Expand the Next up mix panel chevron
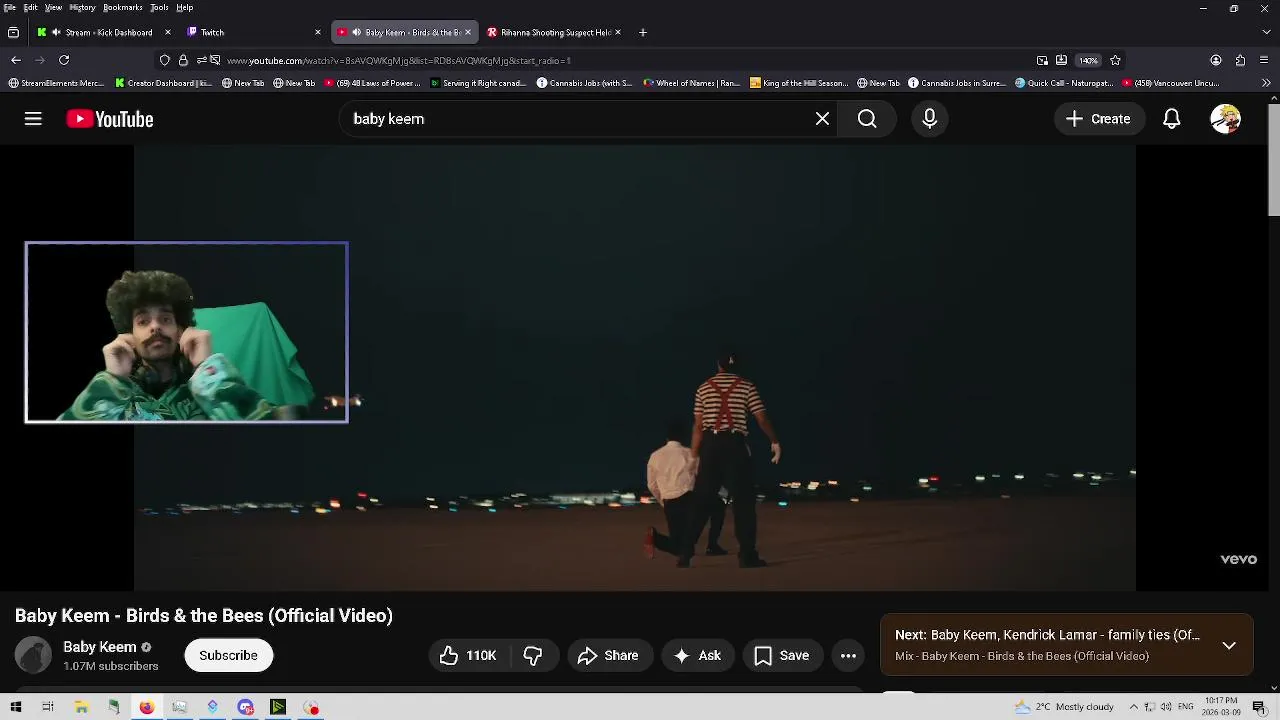Screen dimensions: 1280x720 click(x=1229, y=646)
